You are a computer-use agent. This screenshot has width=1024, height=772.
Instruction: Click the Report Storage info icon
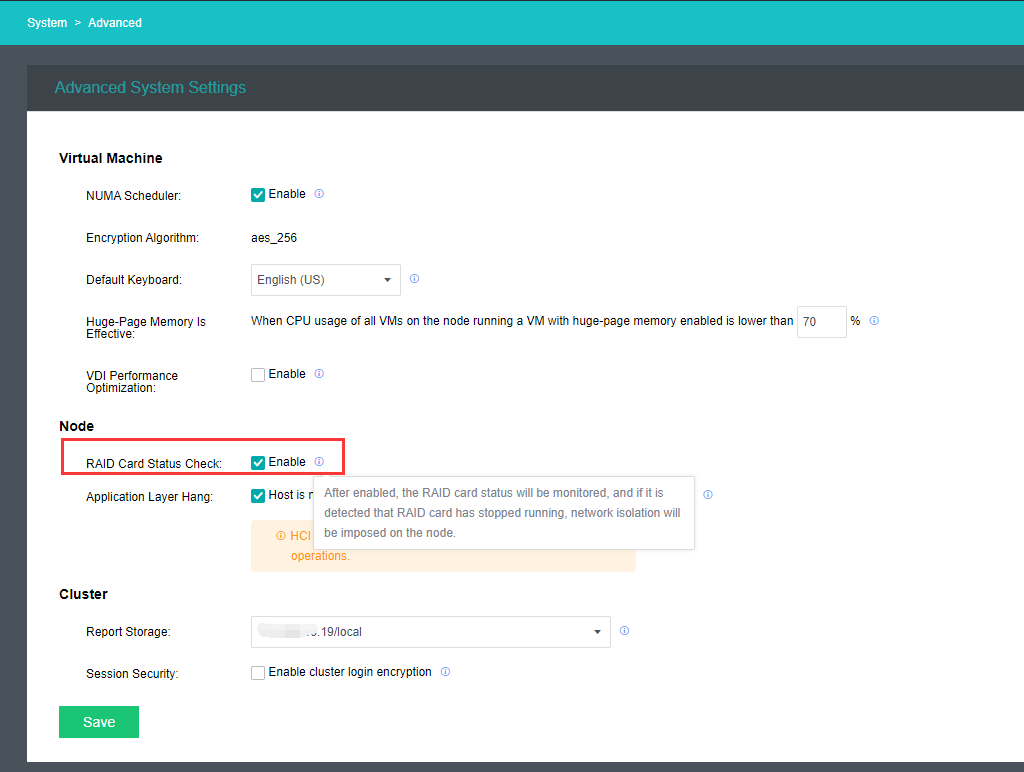point(624,630)
